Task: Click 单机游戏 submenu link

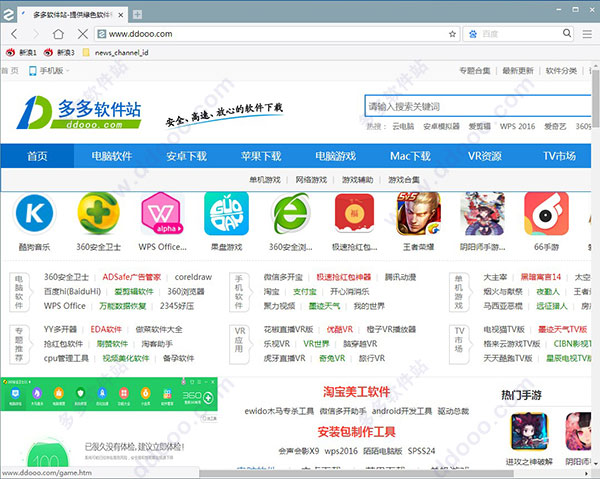Action: point(265,180)
